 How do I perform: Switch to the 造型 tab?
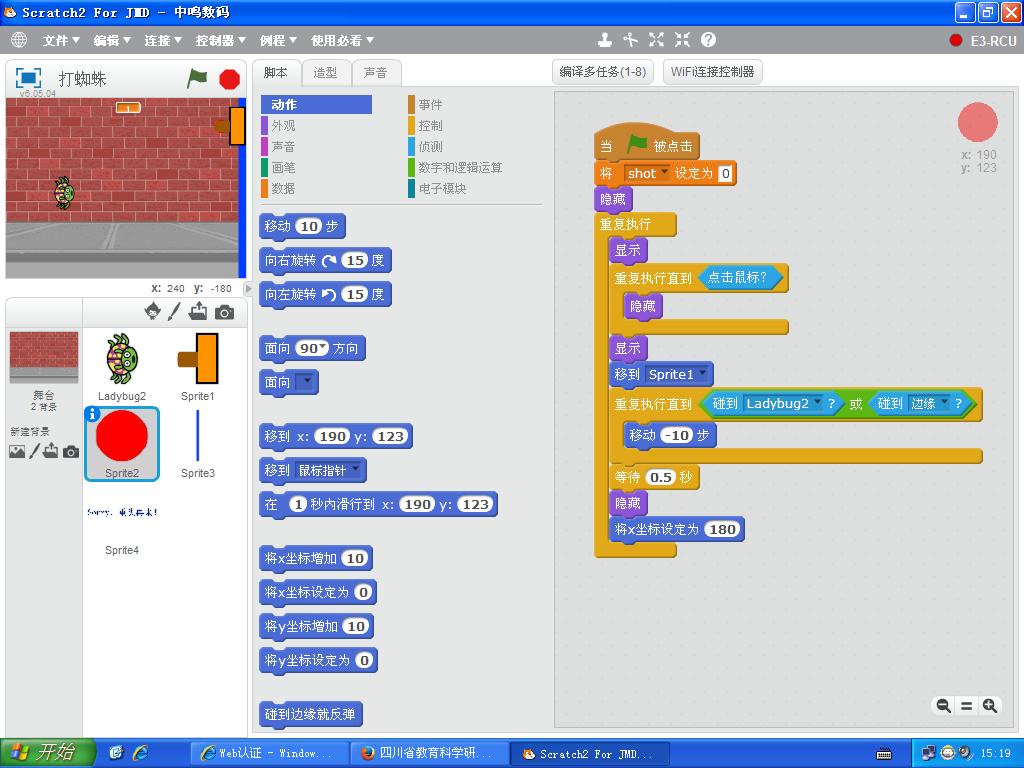pyautogui.click(x=325, y=72)
